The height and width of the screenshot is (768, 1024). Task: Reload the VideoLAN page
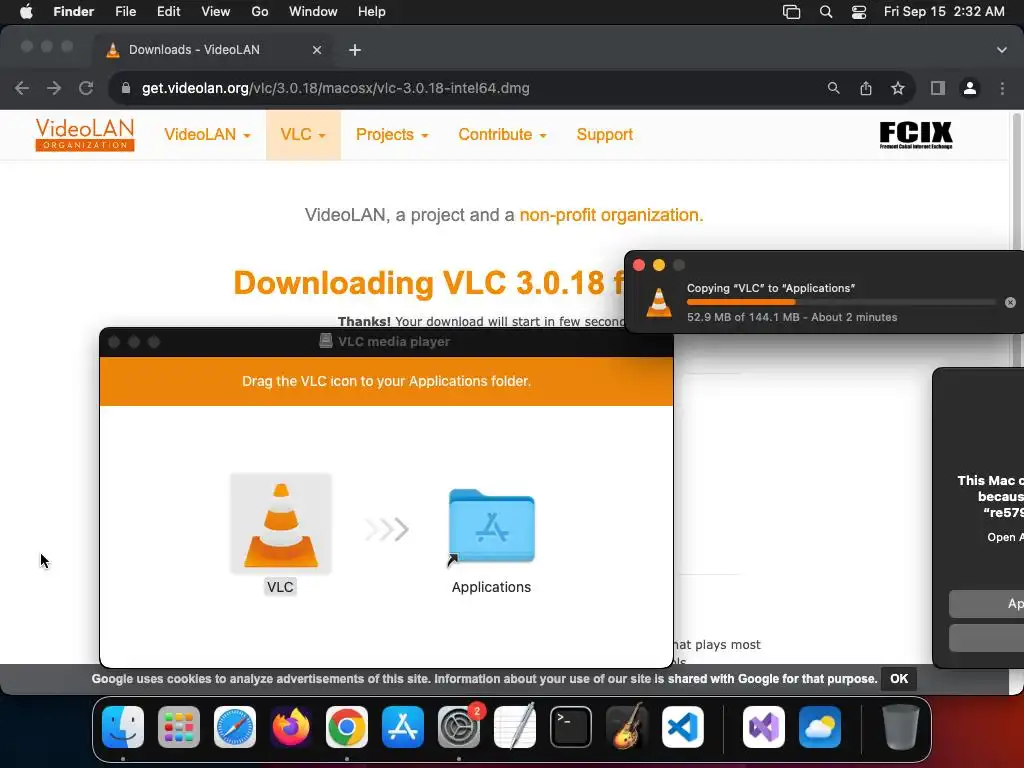click(x=86, y=88)
